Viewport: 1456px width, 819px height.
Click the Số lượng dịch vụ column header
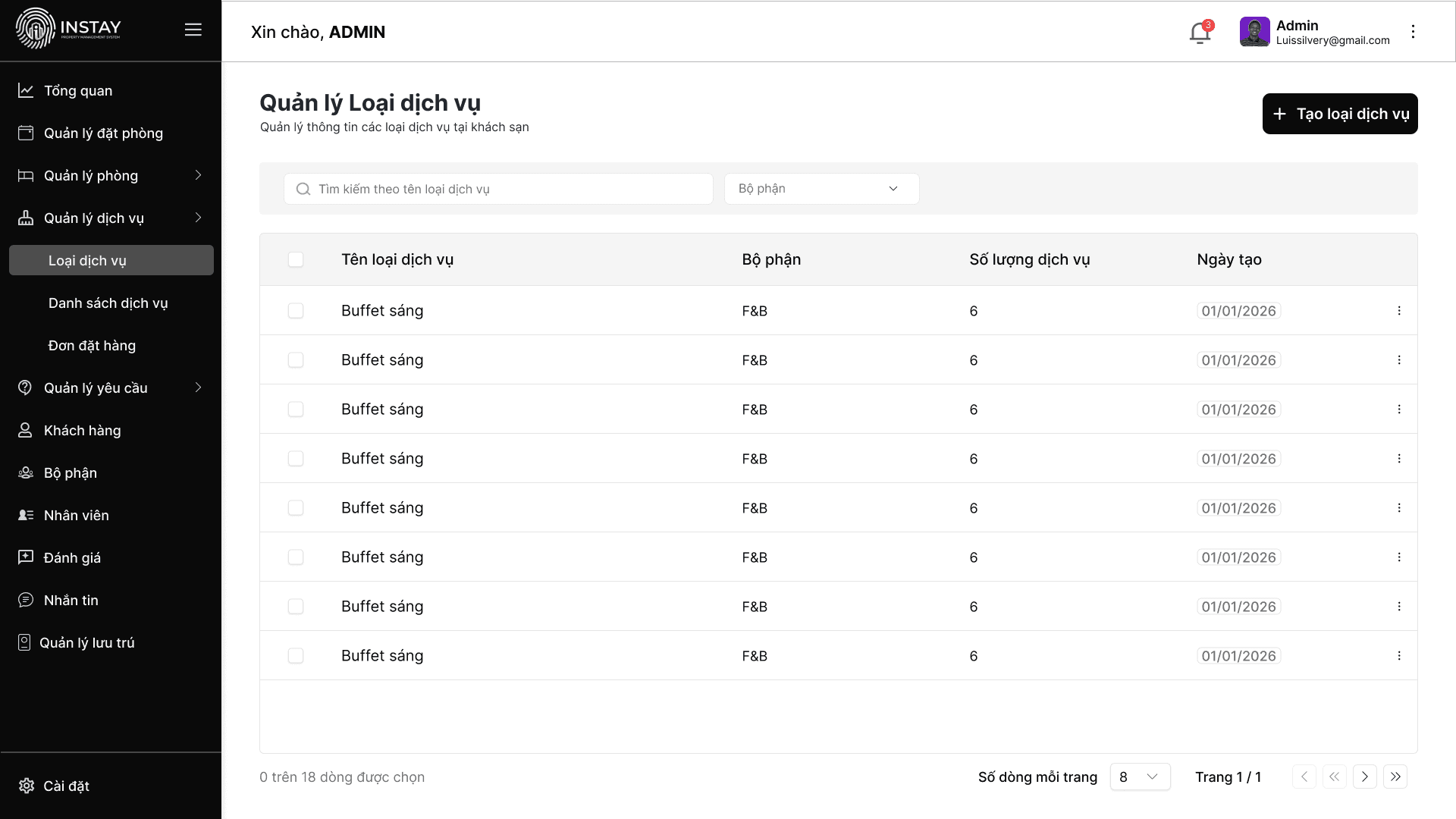[x=1029, y=259]
